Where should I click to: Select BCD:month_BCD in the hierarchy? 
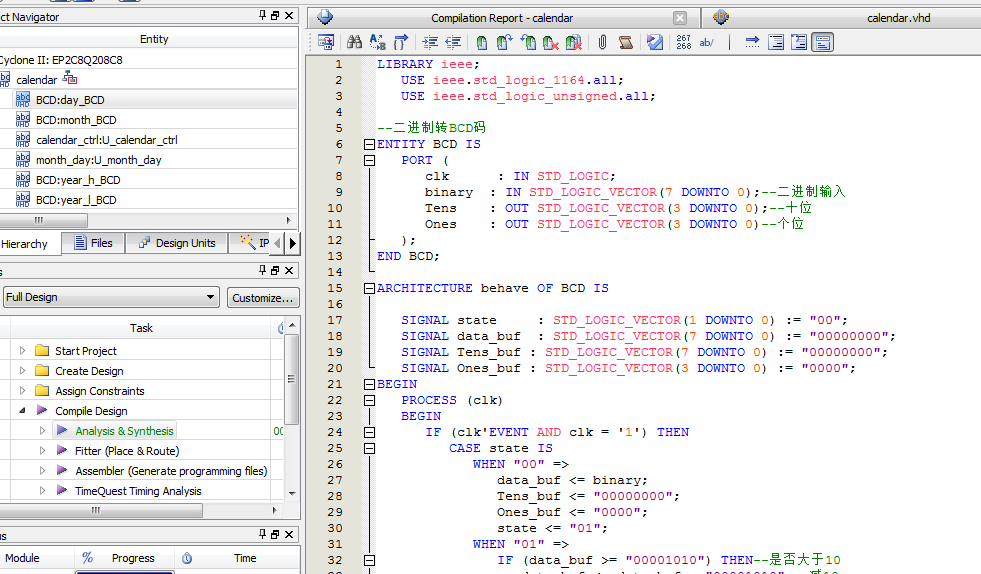tap(76, 120)
